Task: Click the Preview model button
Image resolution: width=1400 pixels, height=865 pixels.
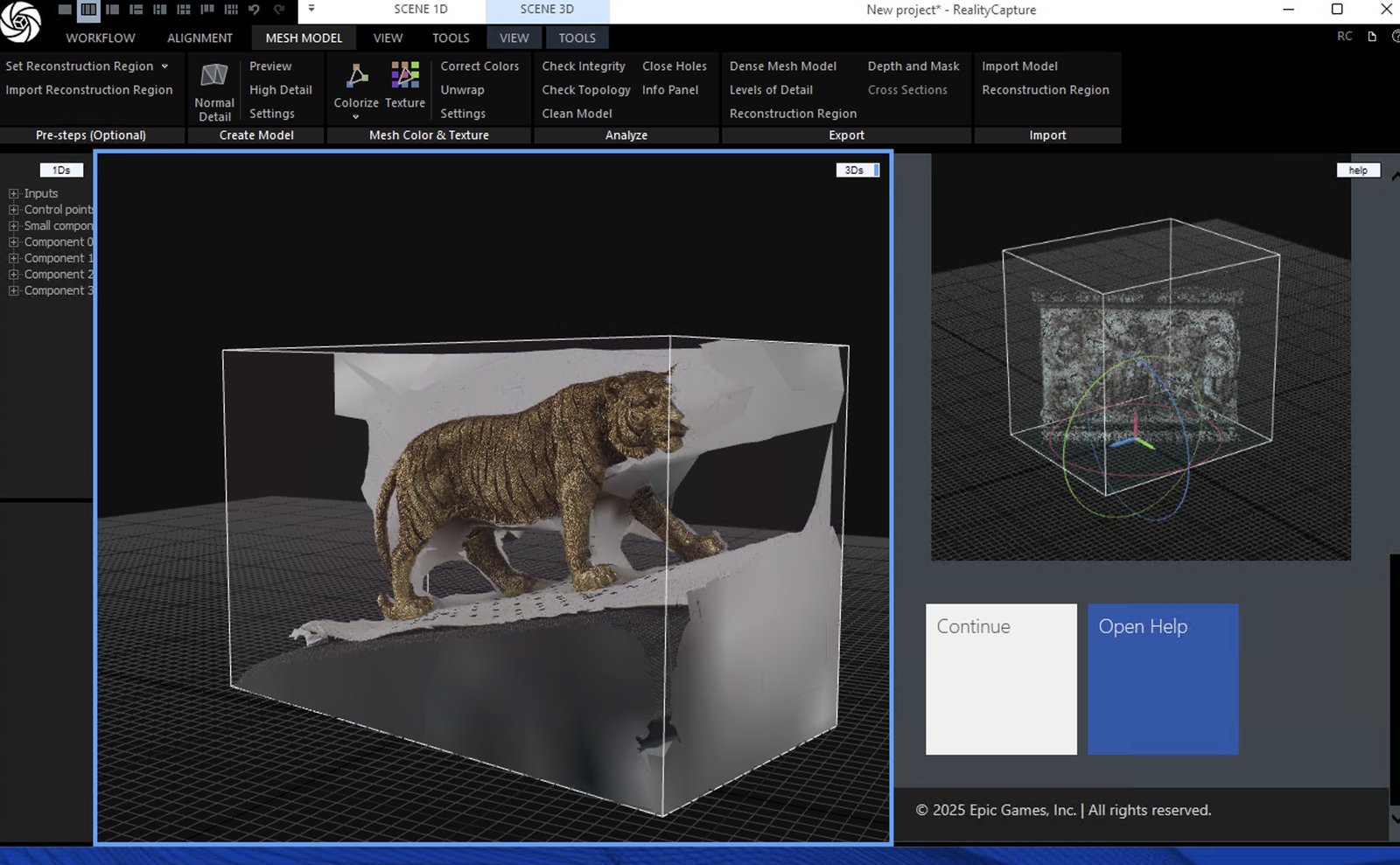Action: tap(270, 66)
